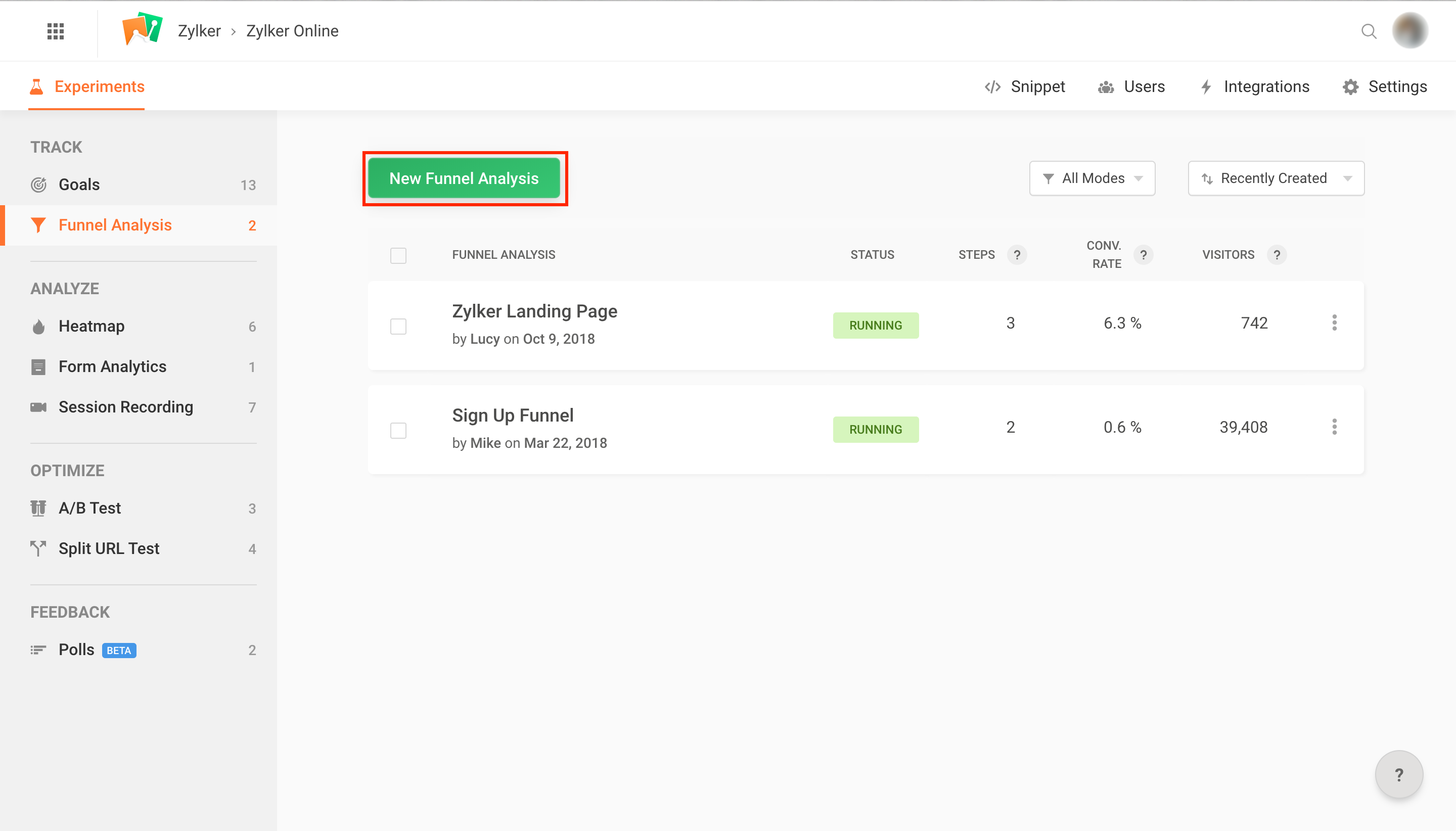Click the STATUS column header
The height and width of the screenshot is (831, 1456).
click(872, 255)
